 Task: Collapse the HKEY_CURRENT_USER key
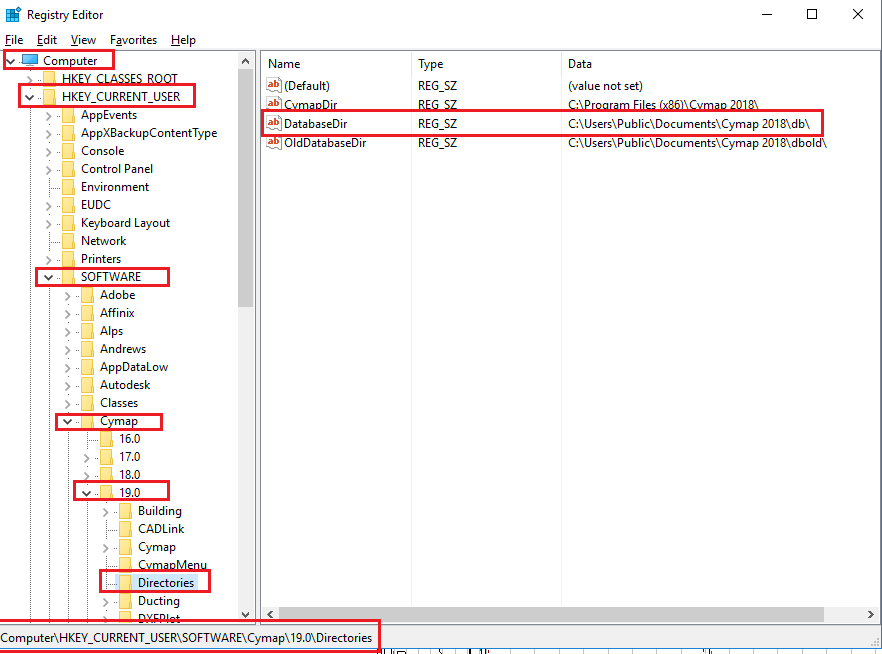point(29,97)
